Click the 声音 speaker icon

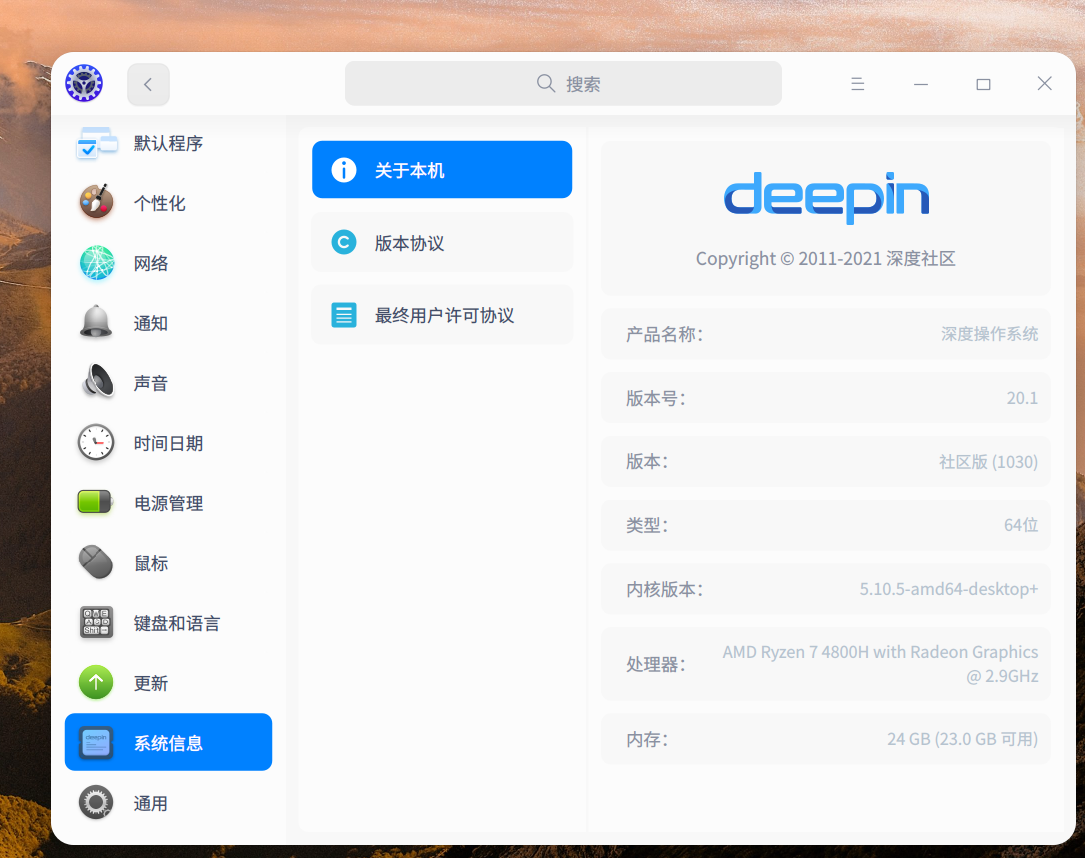(x=98, y=382)
